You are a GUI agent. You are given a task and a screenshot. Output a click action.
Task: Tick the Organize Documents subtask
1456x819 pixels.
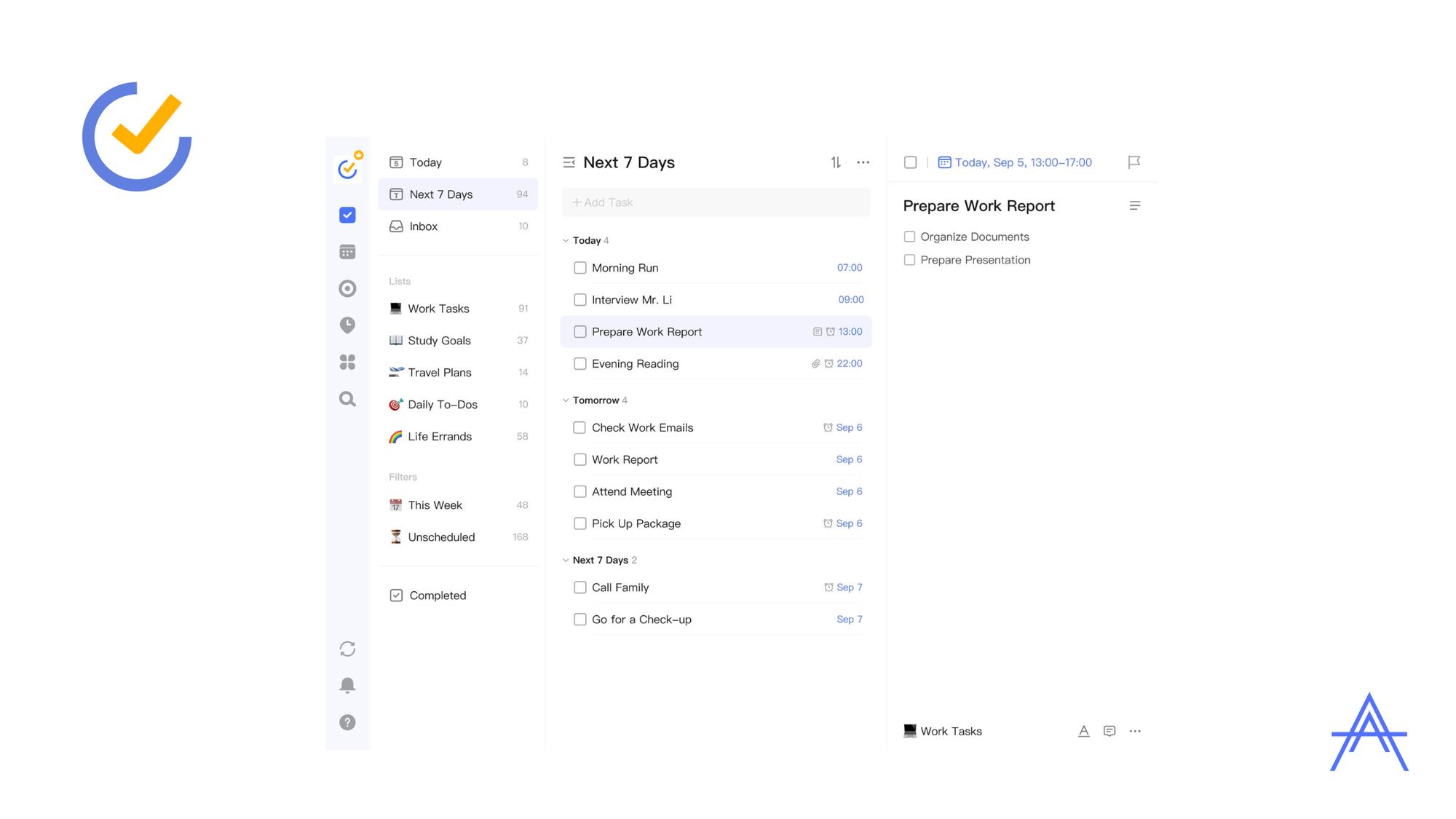click(909, 237)
